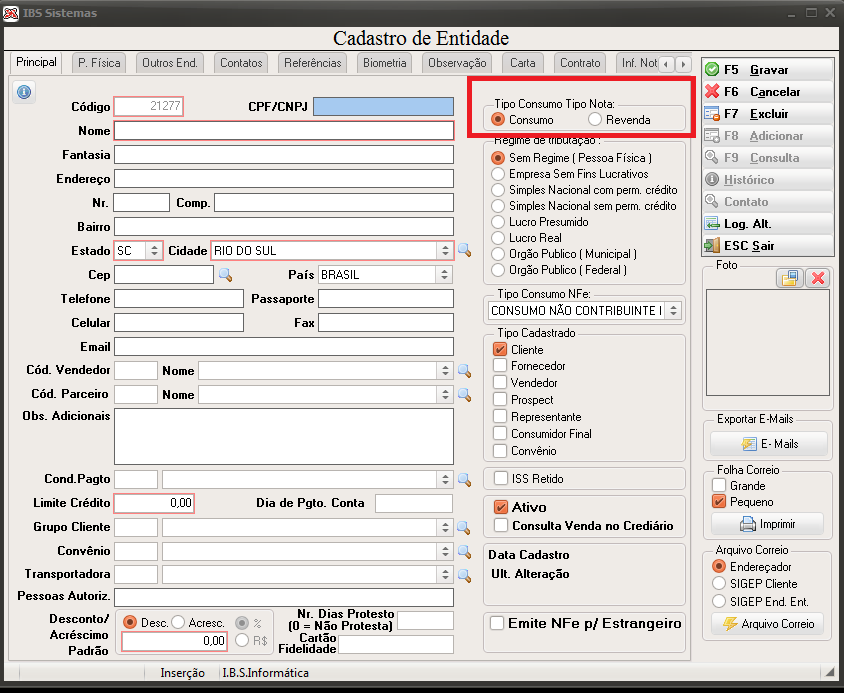Image resolution: width=844 pixels, height=693 pixels.
Task: Click the blue info icon near Código
Action: click(x=24, y=92)
